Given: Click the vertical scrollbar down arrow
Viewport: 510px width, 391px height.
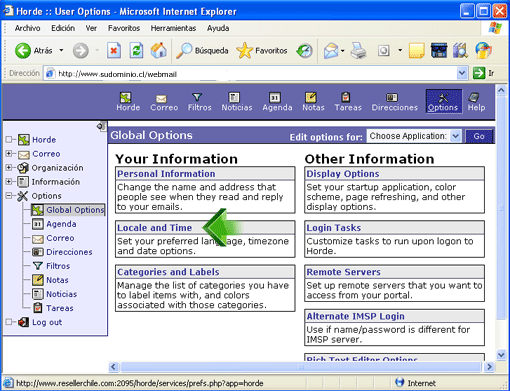Looking at the screenshot, I should pos(501,355).
